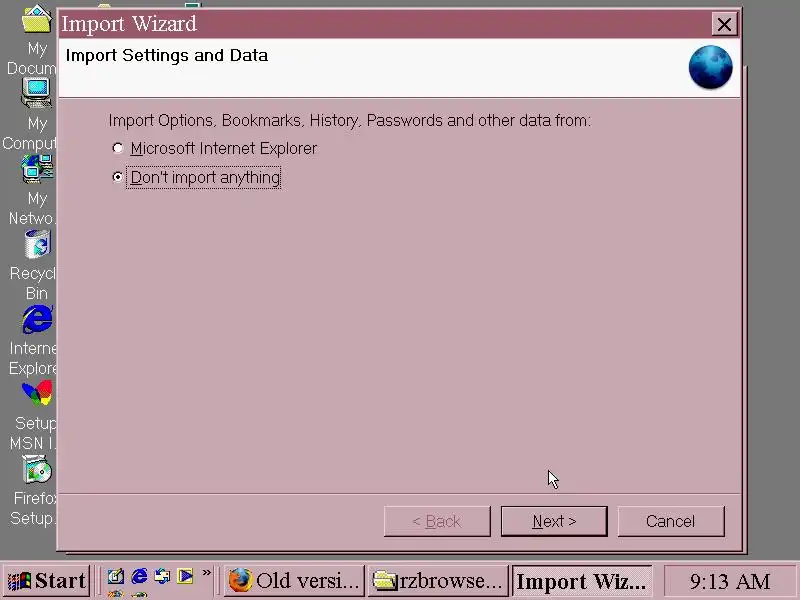Click the Outlook Express quick launch icon
This screenshot has height=600, width=800.
point(162,577)
